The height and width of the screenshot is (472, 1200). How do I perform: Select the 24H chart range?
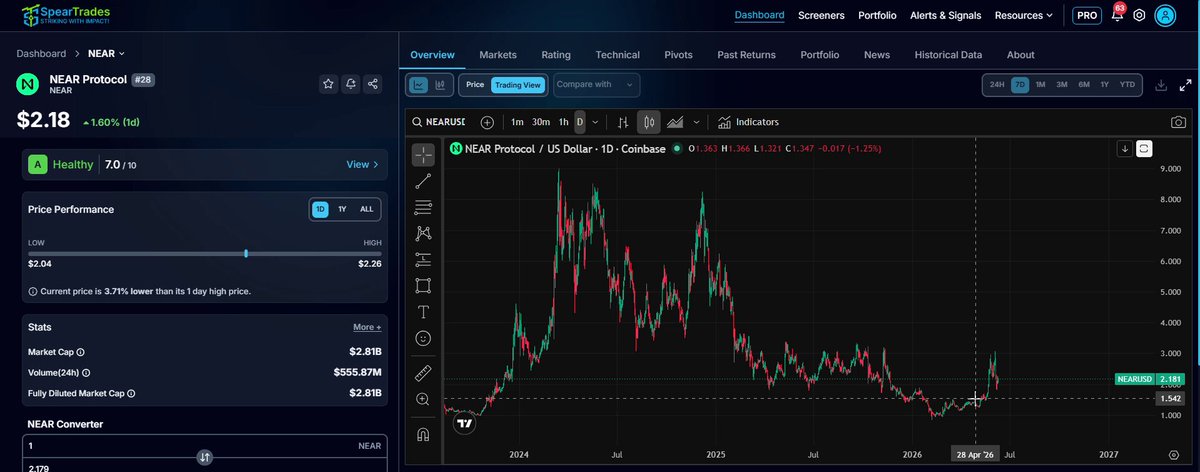click(x=997, y=85)
